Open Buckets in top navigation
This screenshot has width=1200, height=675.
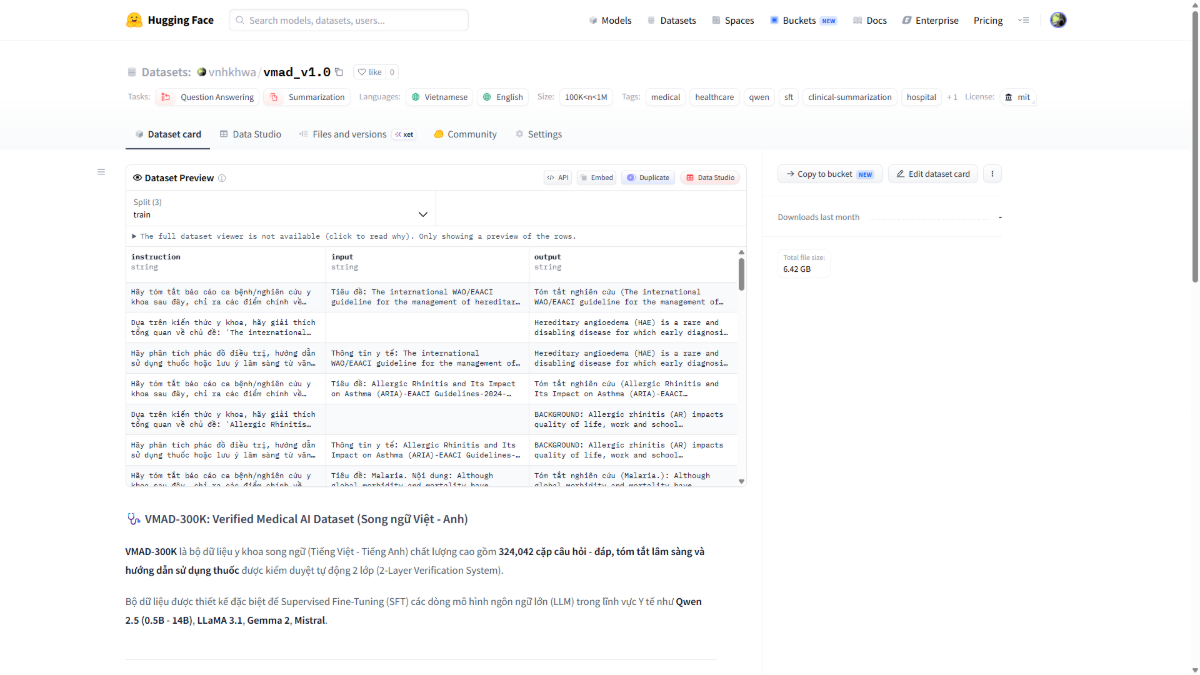[803, 20]
